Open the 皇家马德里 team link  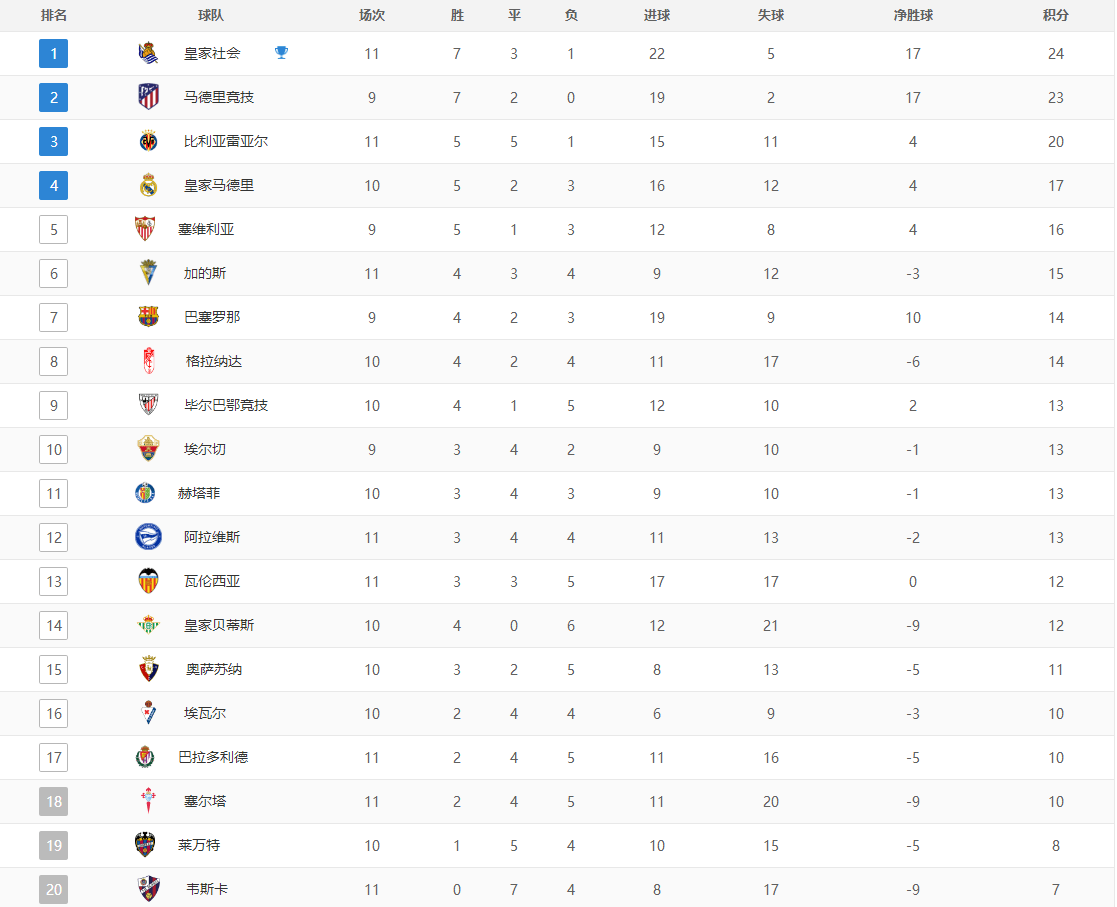pos(219,185)
